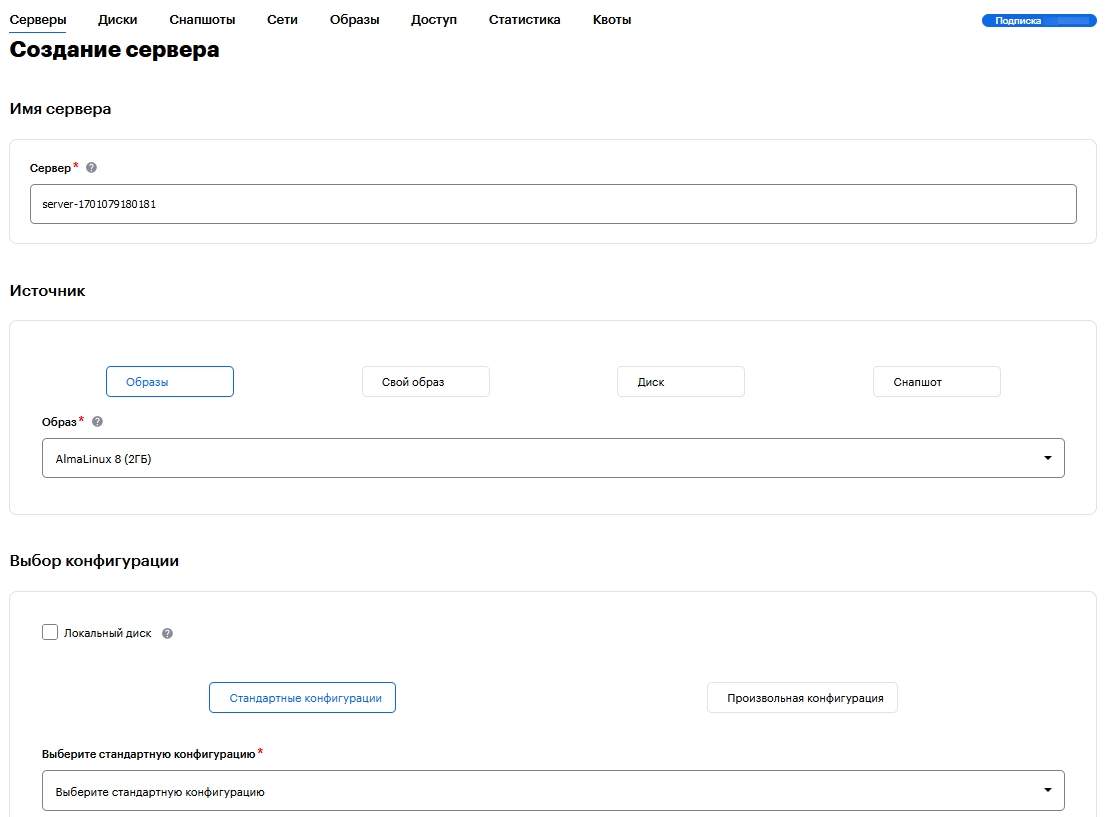
Task: Click the server name input field
Action: point(553,204)
